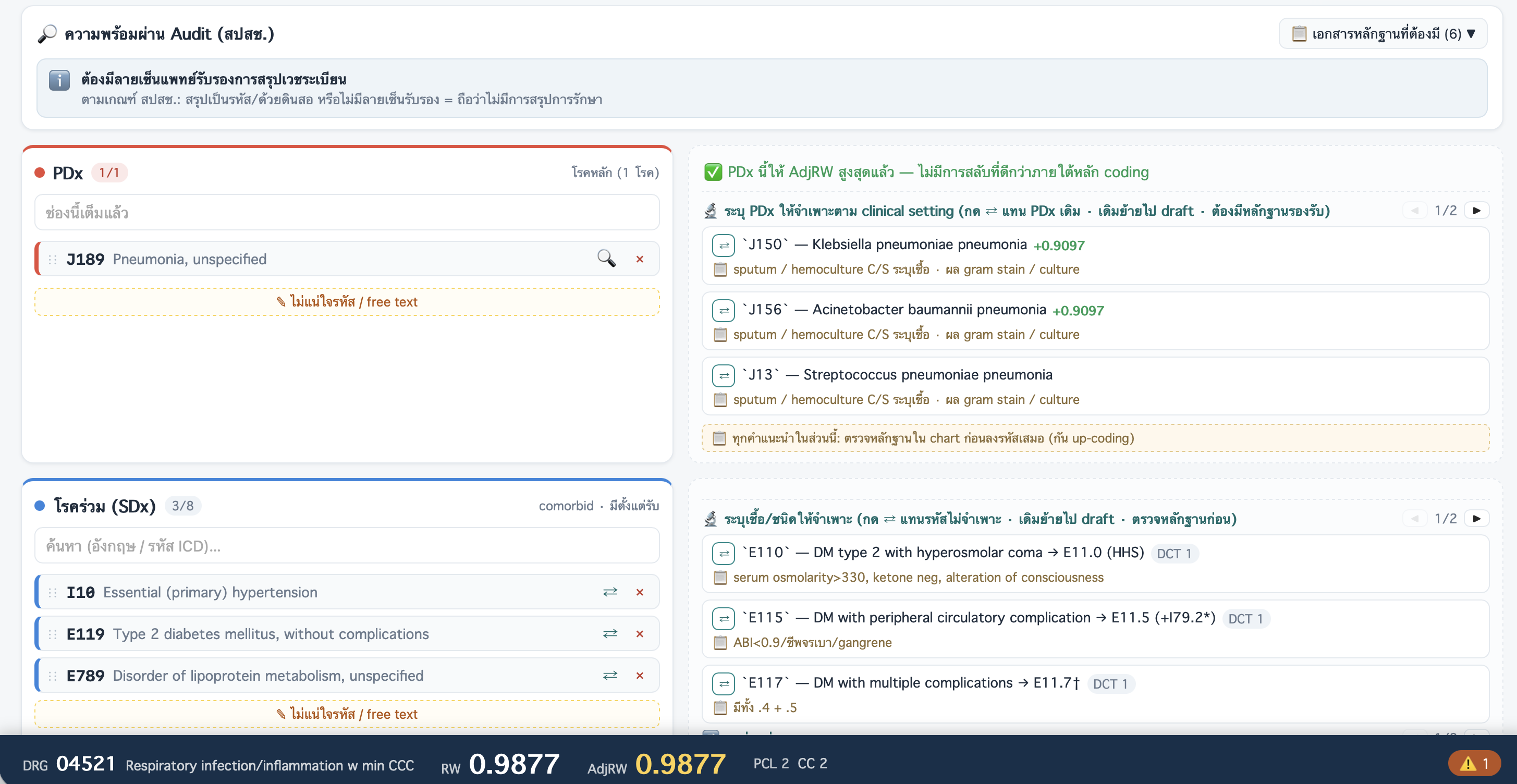Remove the E789 lipoprotein disorder diagnosis

[x=640, y=676]
